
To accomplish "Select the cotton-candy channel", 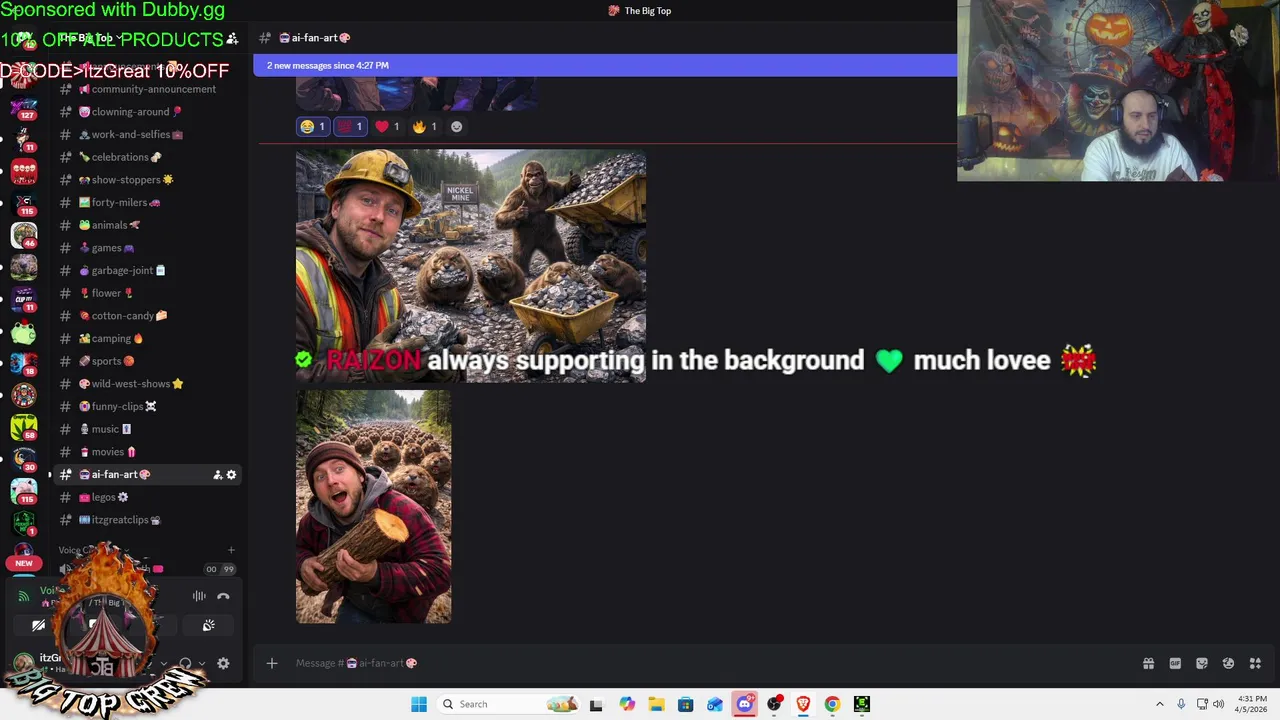I will click(148, 316).
